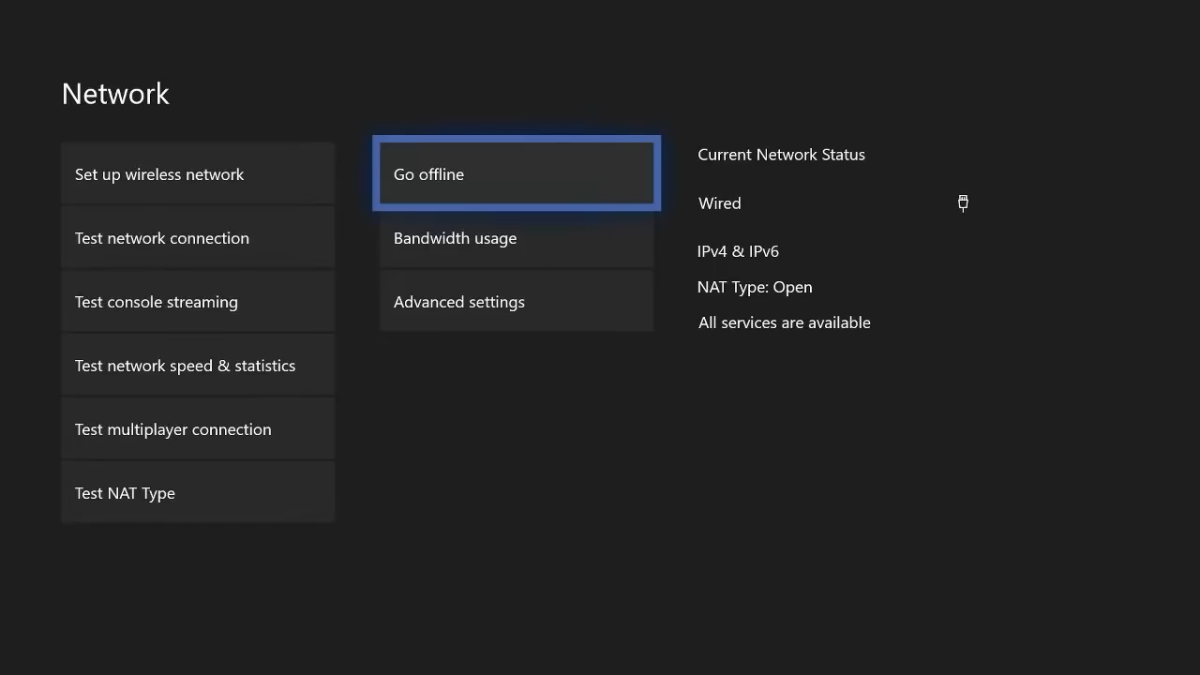
Task: Select the Wired connection label
Action: click(719, 203)
